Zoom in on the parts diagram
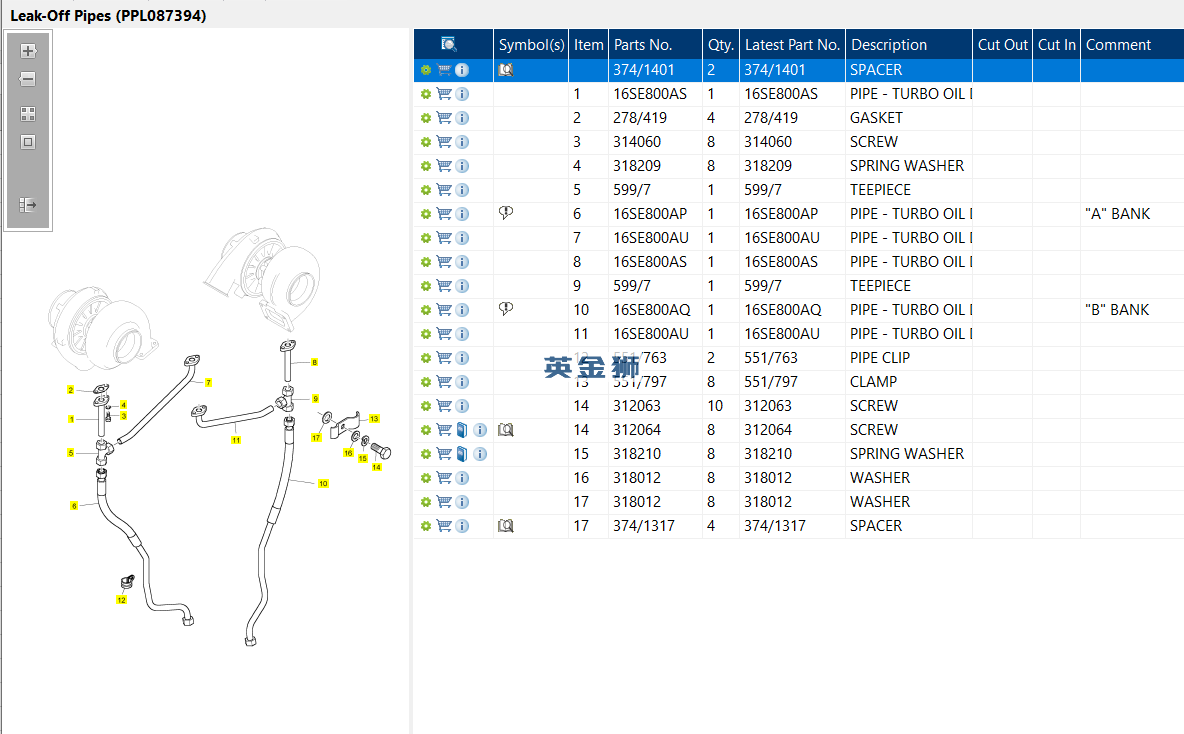 point(28,51)
